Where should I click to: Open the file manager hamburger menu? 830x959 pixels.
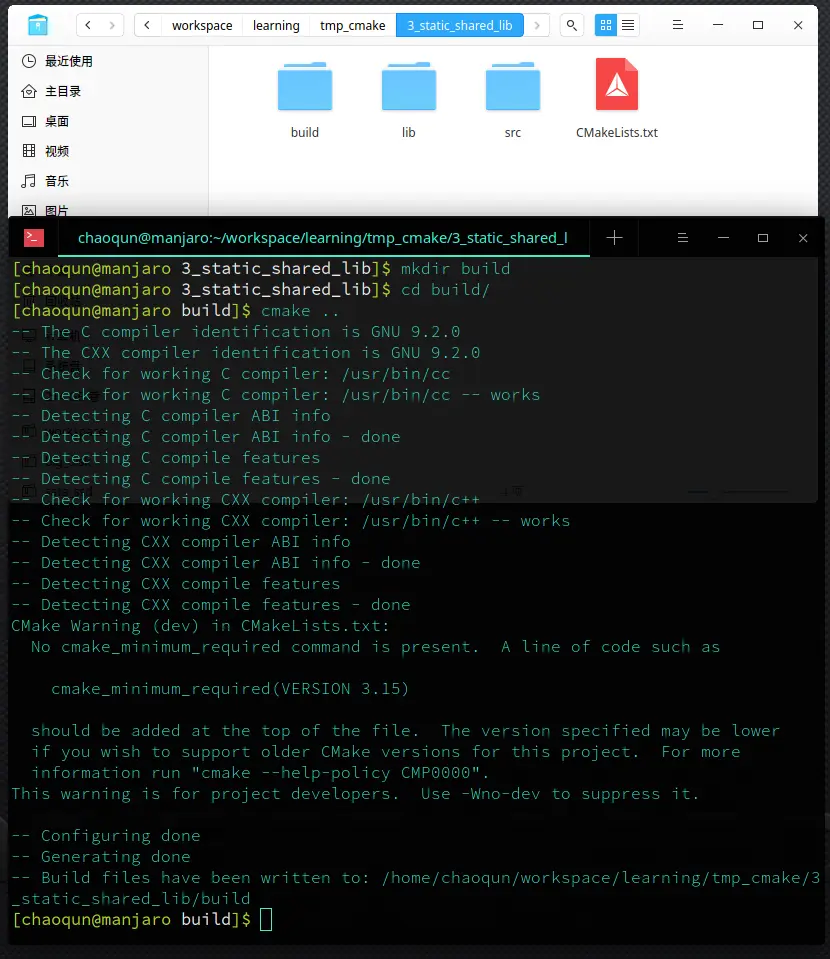[x=678, y=25]
